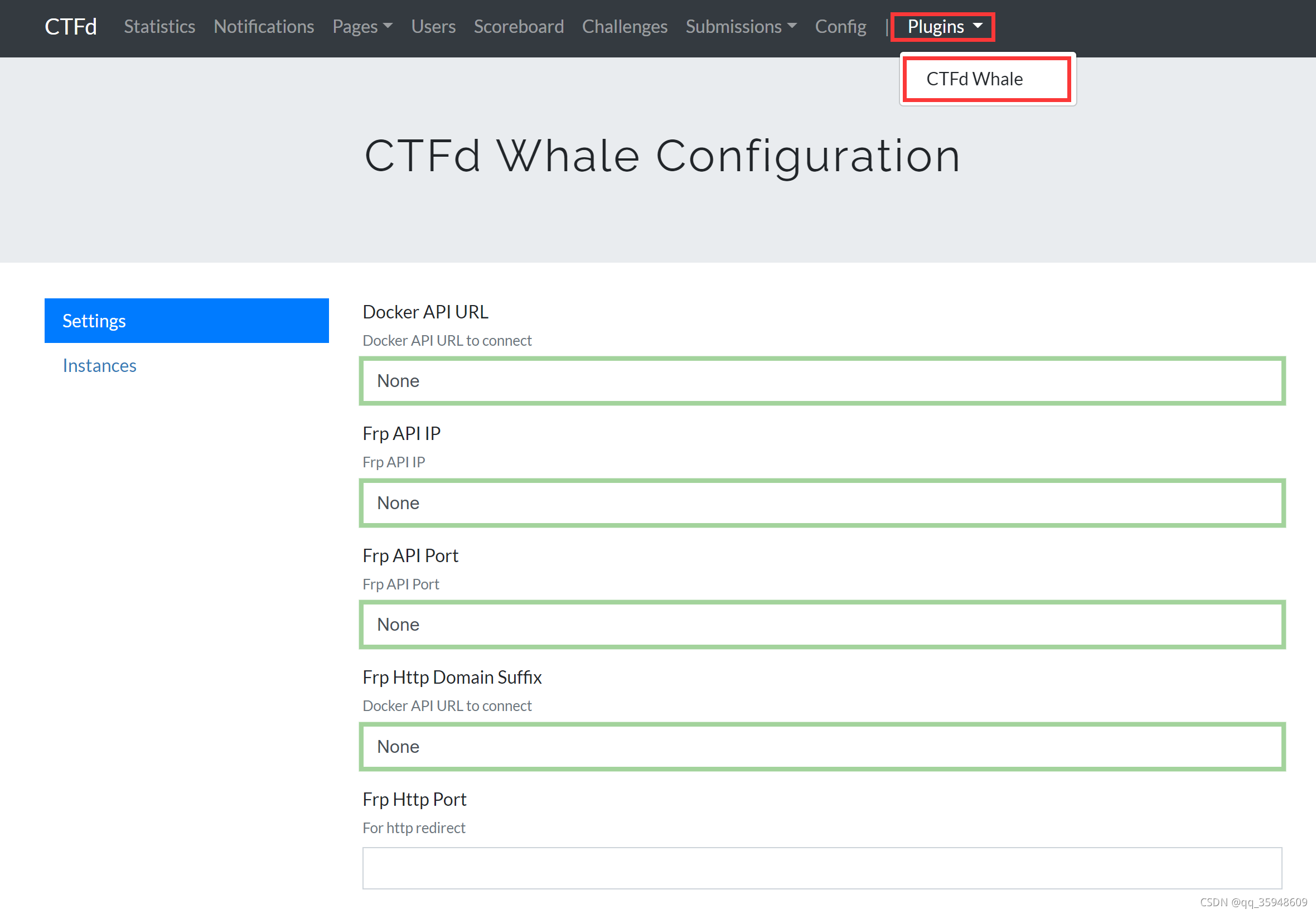Click the Docker API URL input field

pos(822,381)
